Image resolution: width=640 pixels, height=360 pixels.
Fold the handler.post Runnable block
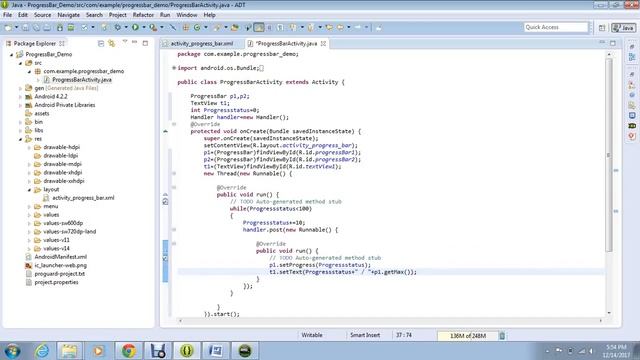tap(174, 230)
